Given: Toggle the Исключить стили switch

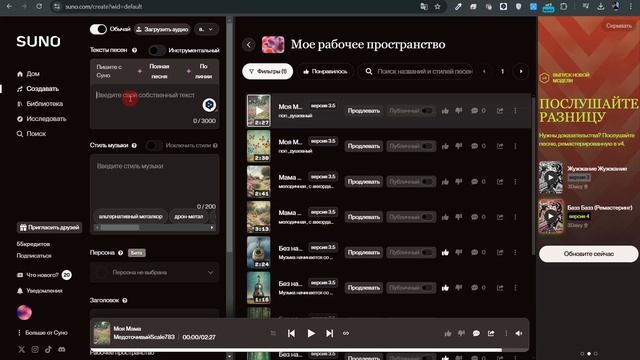Looking at the screenshot, I should pos(154,145).
